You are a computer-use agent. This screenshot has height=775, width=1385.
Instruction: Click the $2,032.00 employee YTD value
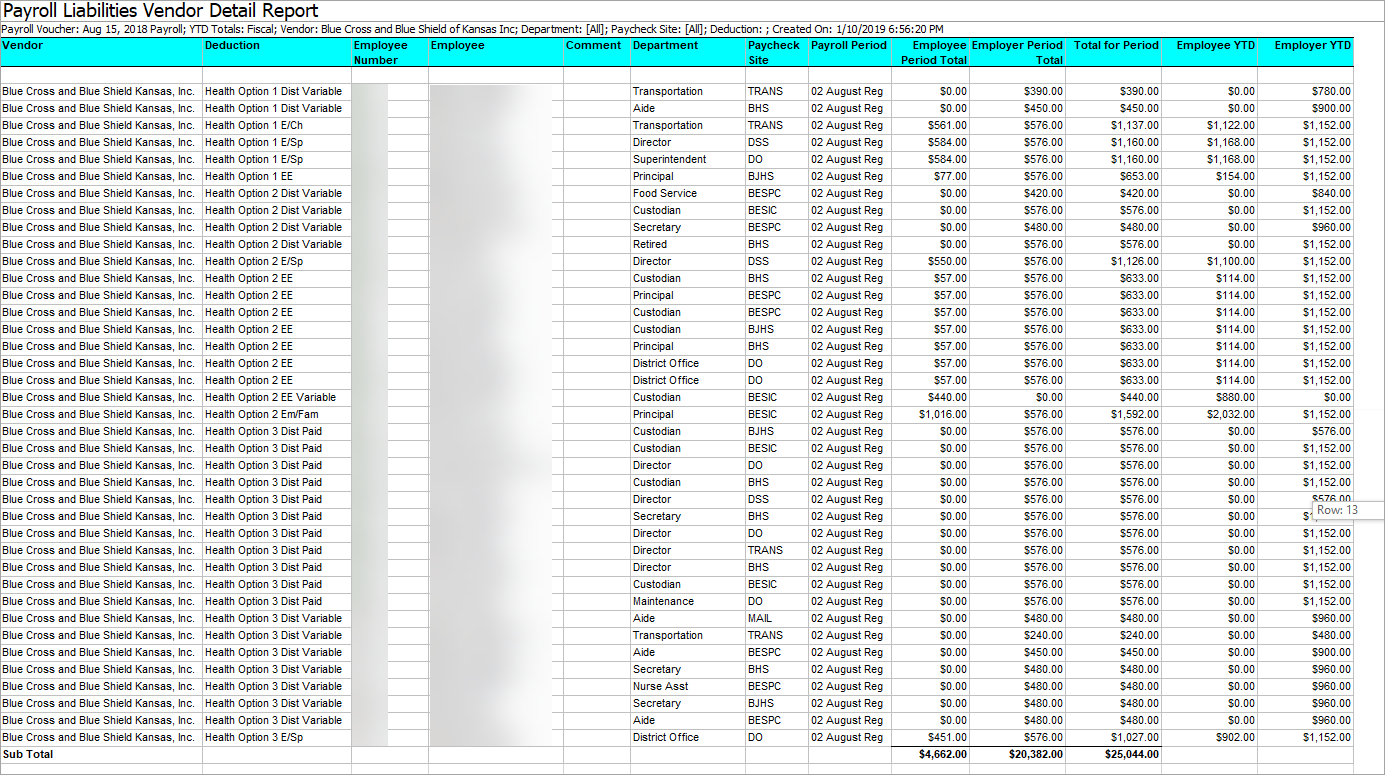pos(1231,415)
